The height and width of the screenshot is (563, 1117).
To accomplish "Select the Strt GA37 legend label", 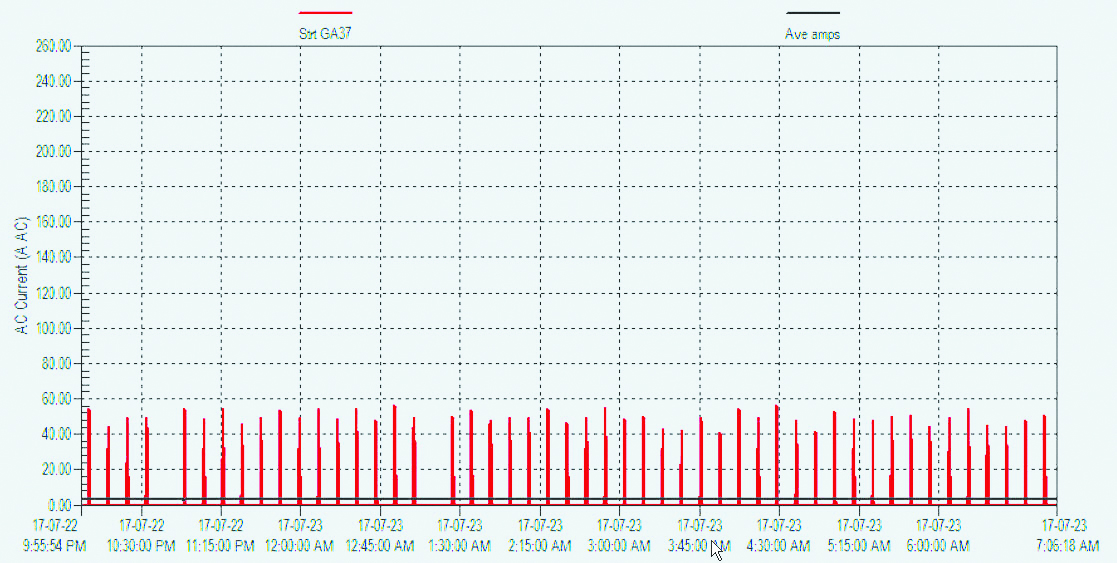I will 325,34.
